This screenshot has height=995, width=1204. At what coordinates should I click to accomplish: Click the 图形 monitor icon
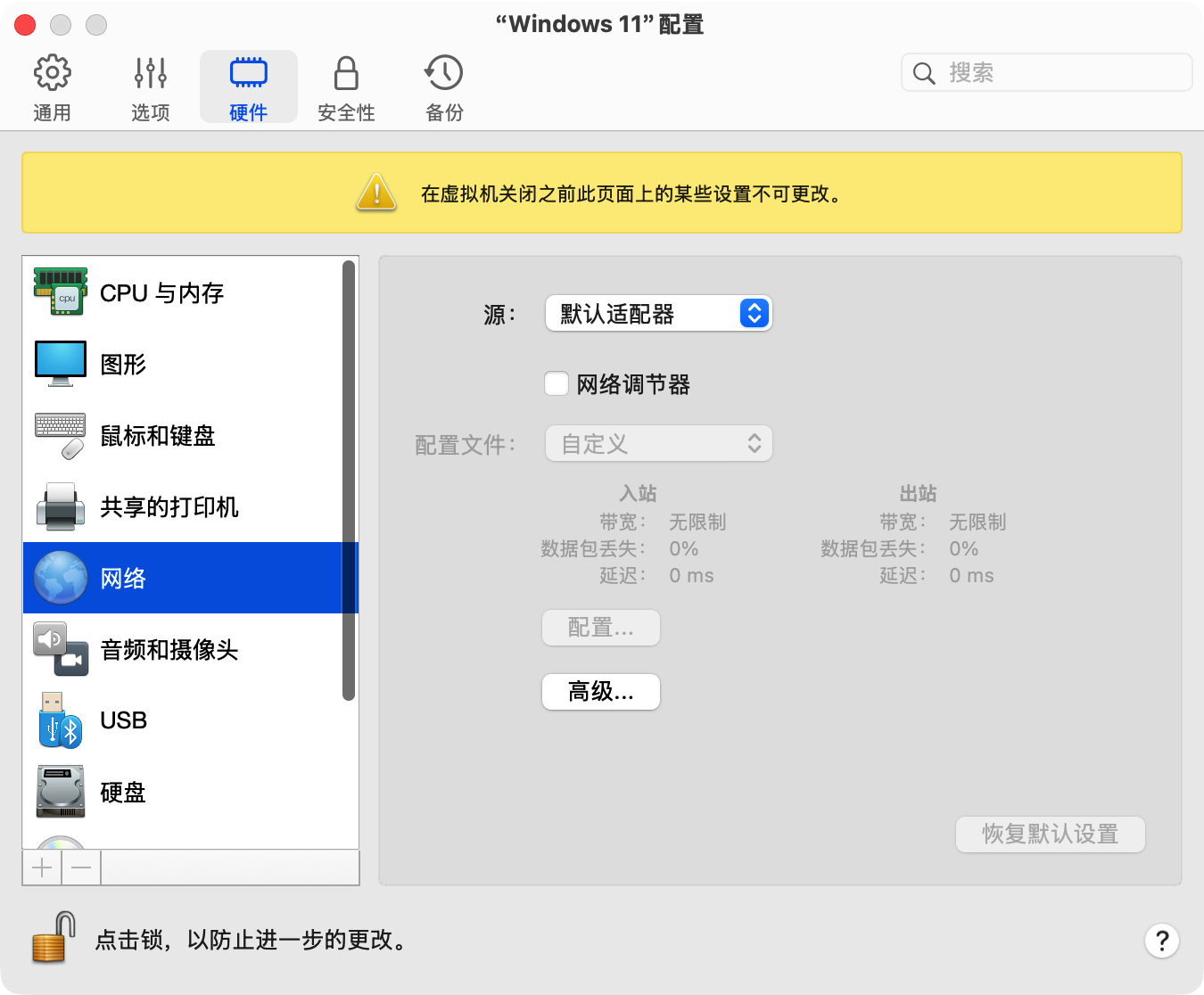click(x=61, y=364)
